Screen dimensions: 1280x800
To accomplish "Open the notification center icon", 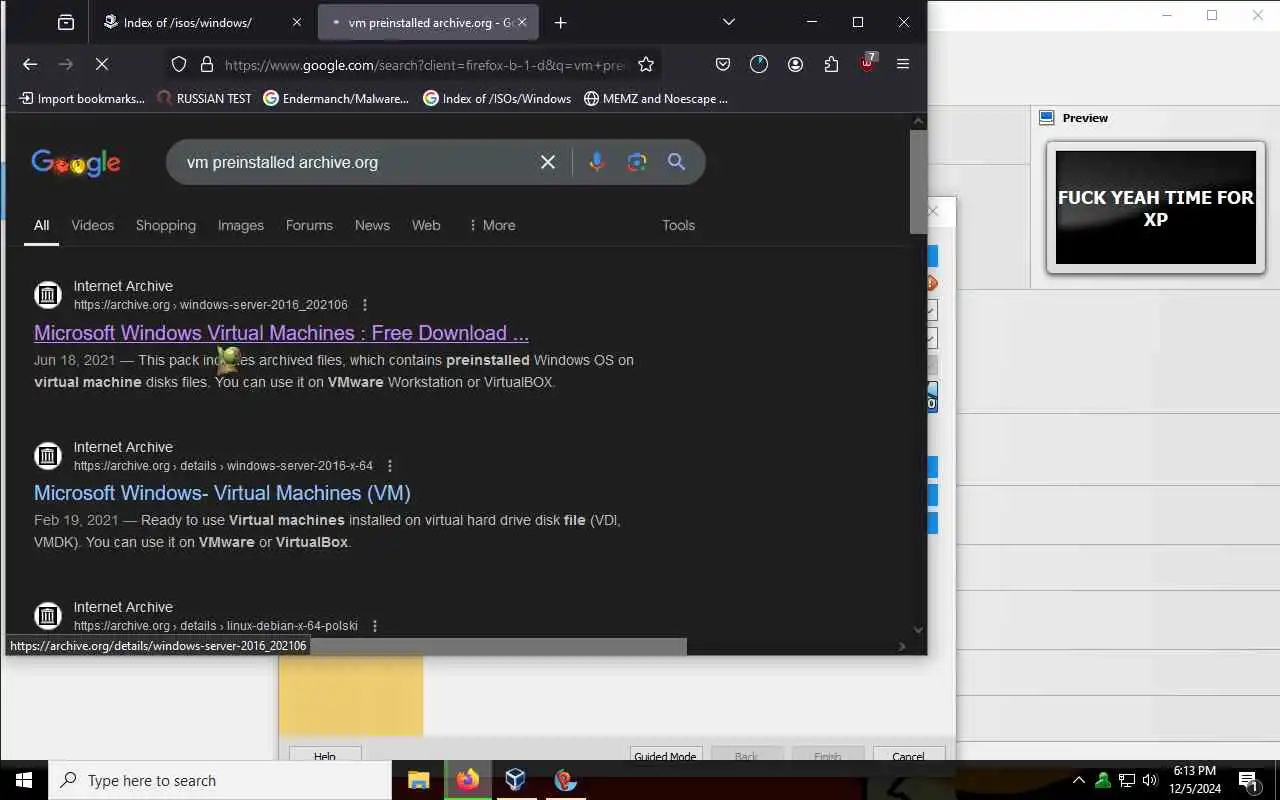I will point(1248,781).
